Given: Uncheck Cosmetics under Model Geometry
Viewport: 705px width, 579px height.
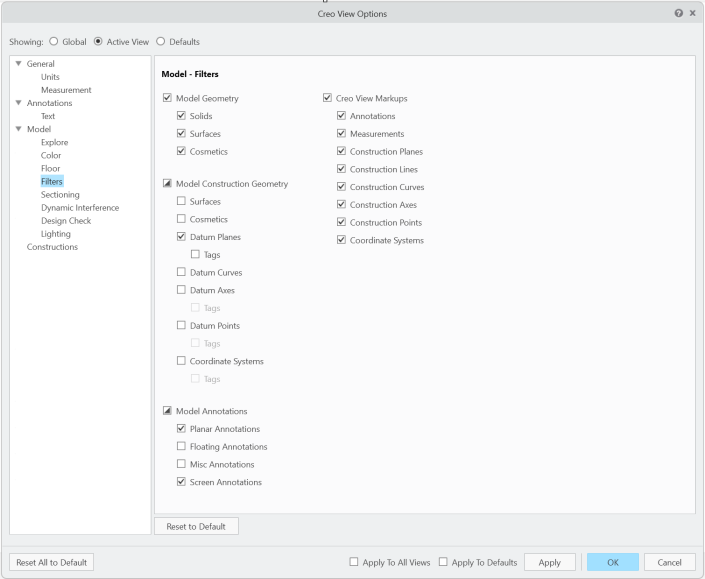Looking at the screenshot, I should pyautogui.click(x=181, y=151).
